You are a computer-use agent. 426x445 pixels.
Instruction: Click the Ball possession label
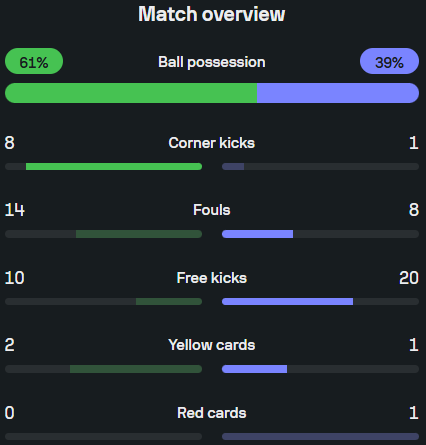click(212, 62)
